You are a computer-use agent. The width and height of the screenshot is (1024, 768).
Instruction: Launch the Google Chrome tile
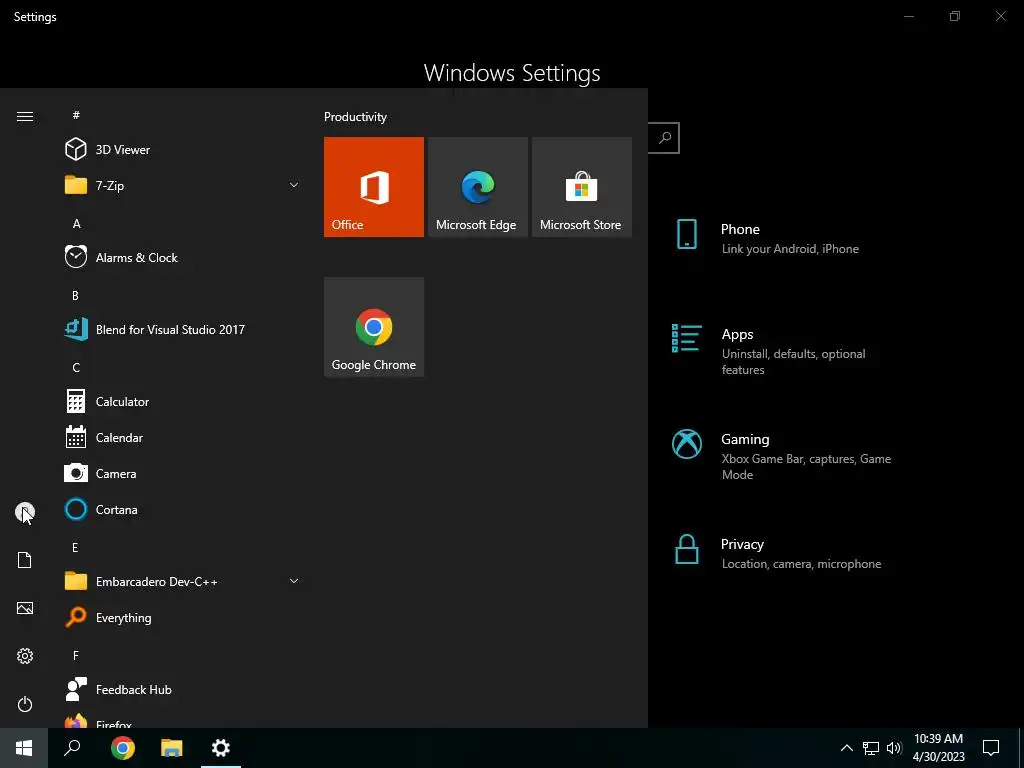pyautogui.click(x=374, y=327)
